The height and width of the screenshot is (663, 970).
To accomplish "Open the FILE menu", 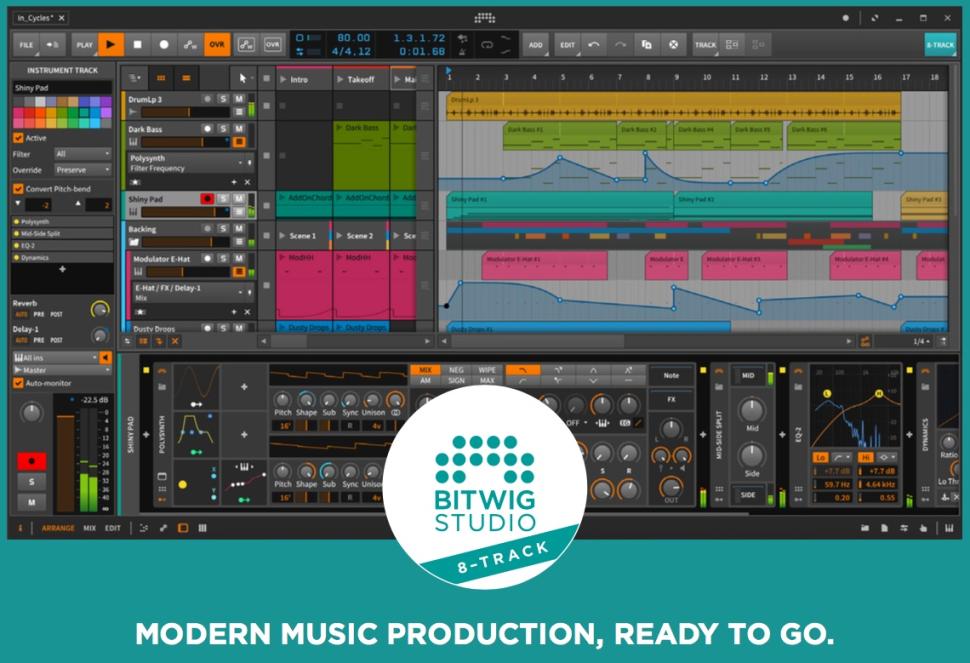I will pos(26,45).
